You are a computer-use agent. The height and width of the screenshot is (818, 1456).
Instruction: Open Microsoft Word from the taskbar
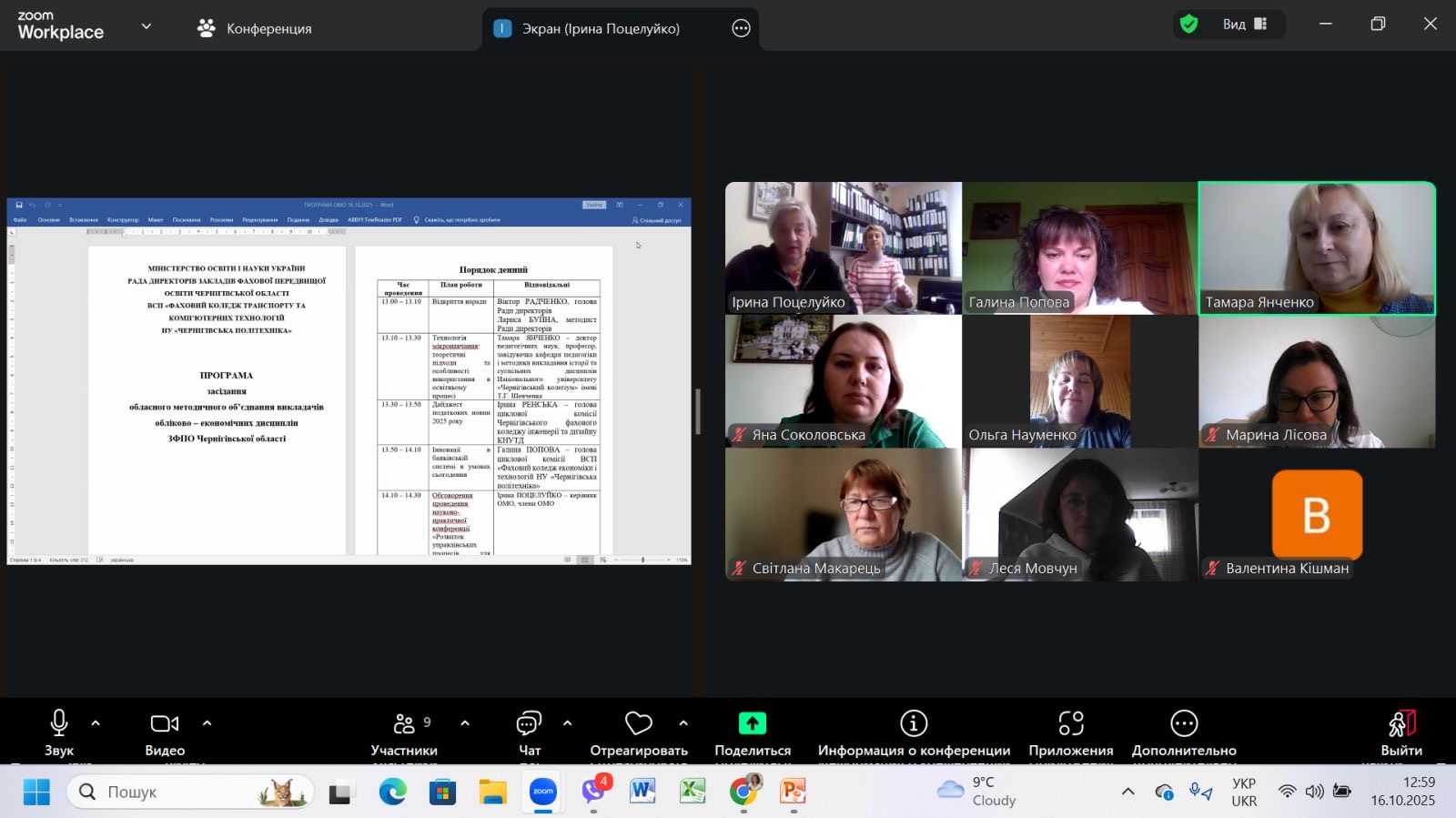click(642, 792)
